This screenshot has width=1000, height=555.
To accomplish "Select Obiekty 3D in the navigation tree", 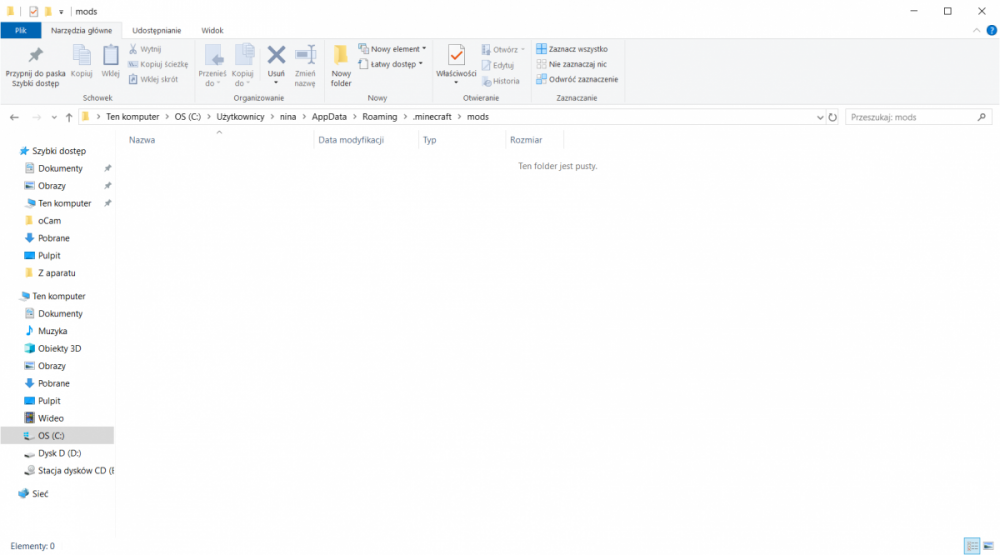I will click(x=59, y=348).
